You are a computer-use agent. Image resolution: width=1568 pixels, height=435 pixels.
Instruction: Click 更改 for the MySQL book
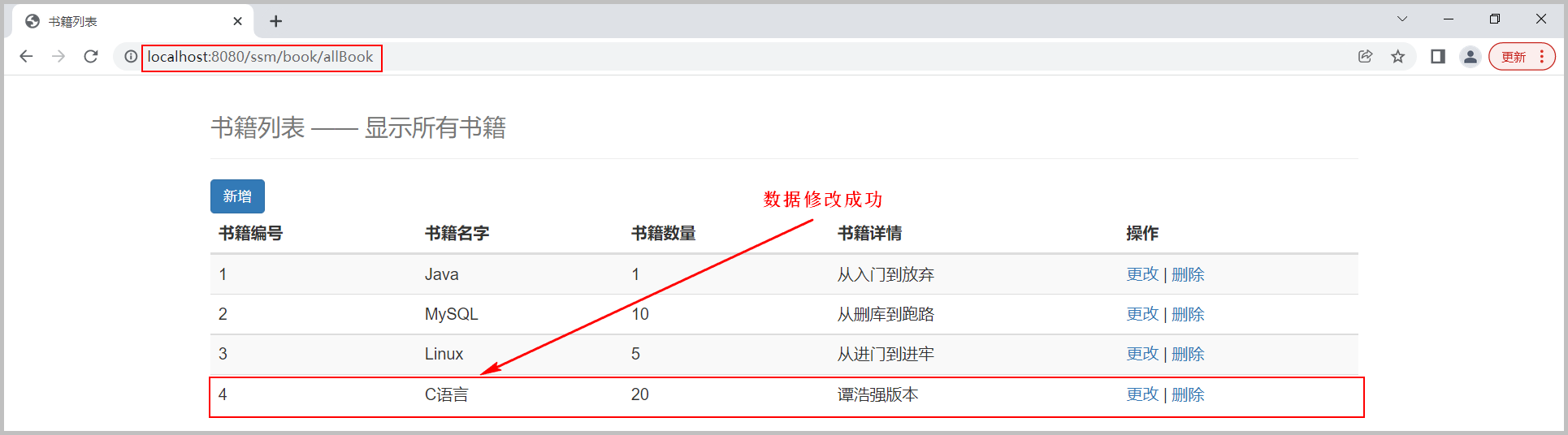point(1142,314)
